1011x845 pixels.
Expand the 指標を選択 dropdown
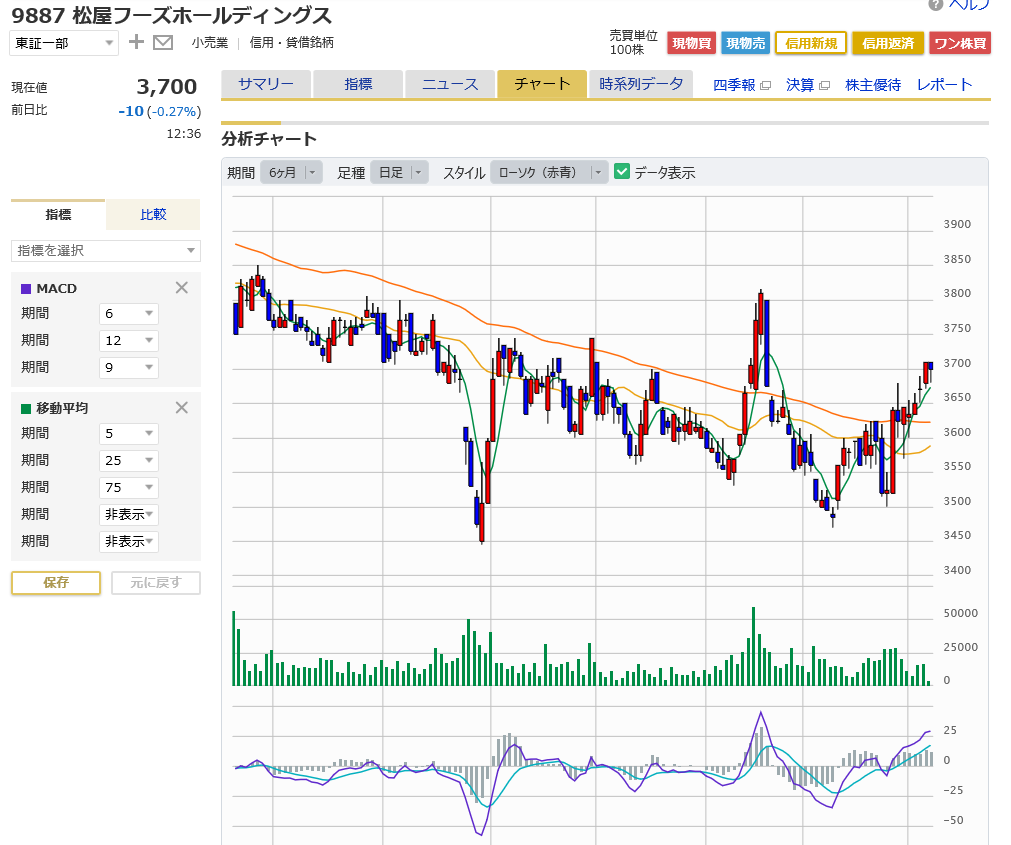[106, 251]
